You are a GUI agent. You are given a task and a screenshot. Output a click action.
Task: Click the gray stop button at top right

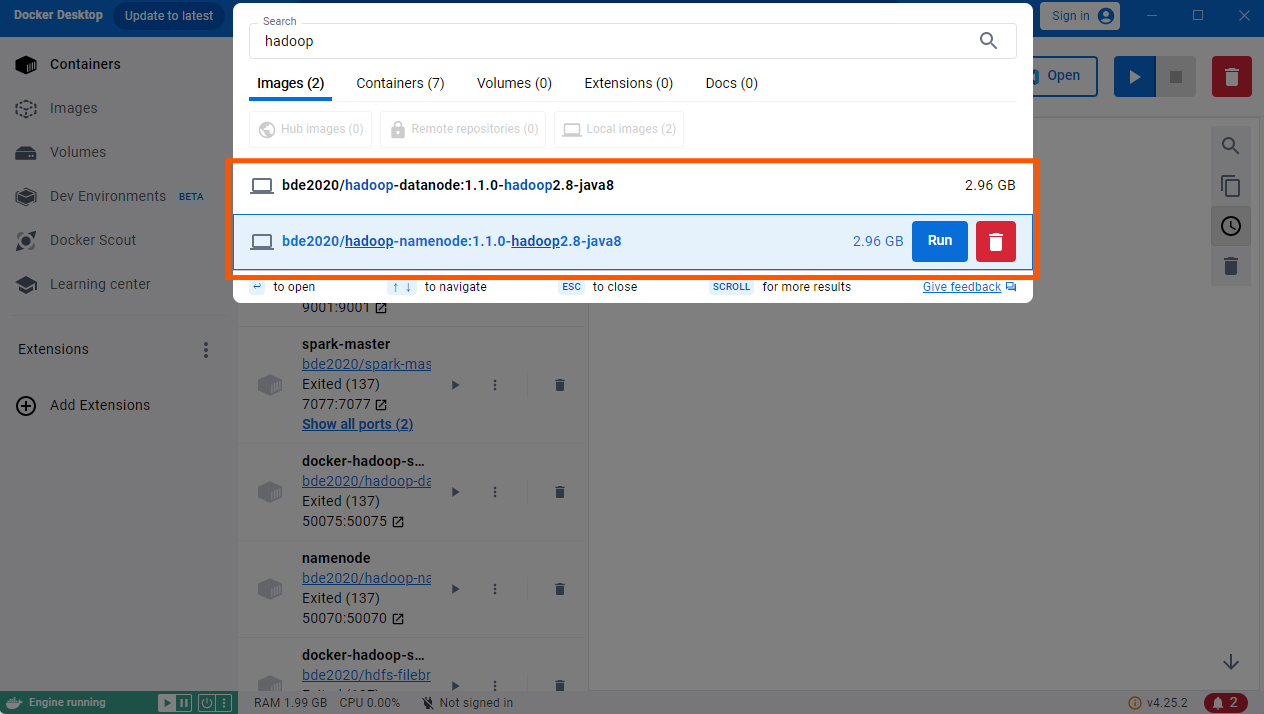1176,77
